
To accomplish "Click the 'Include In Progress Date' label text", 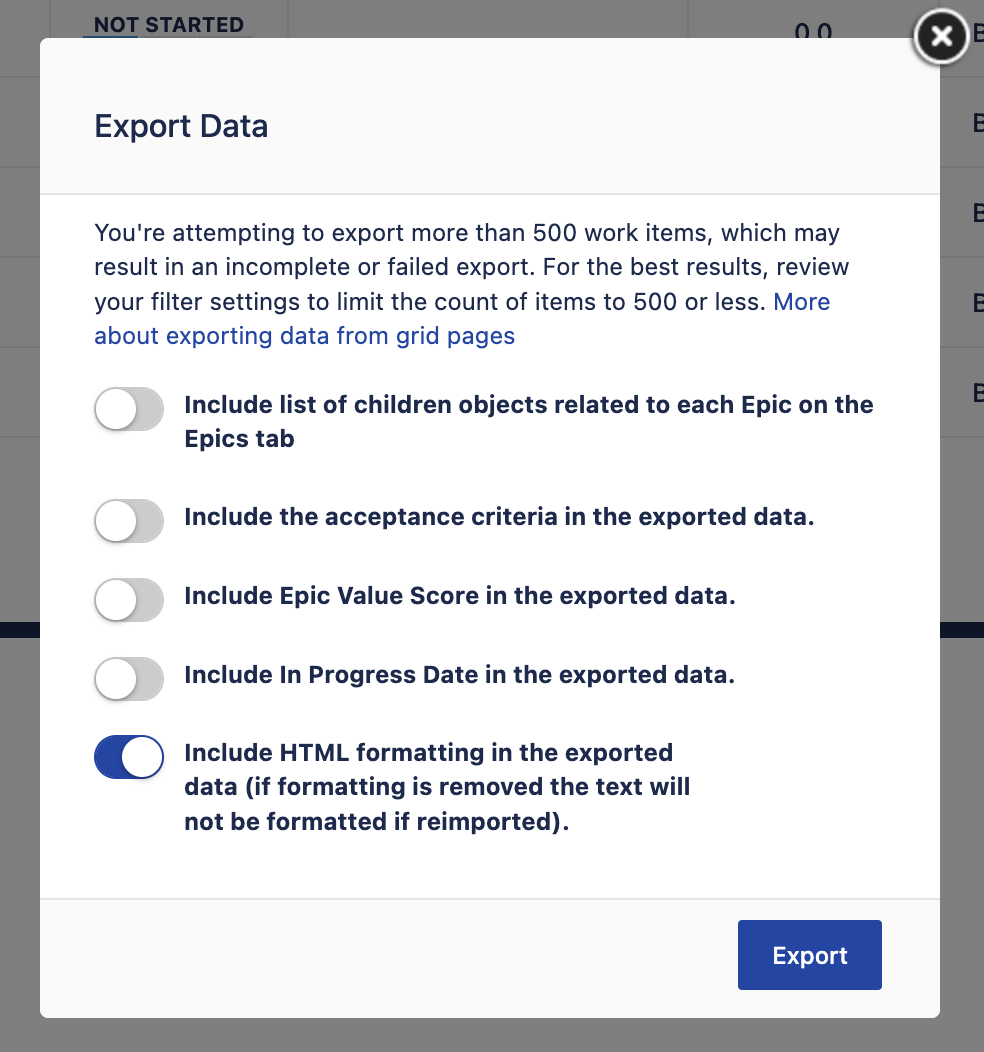I will [x=459, y=675].
